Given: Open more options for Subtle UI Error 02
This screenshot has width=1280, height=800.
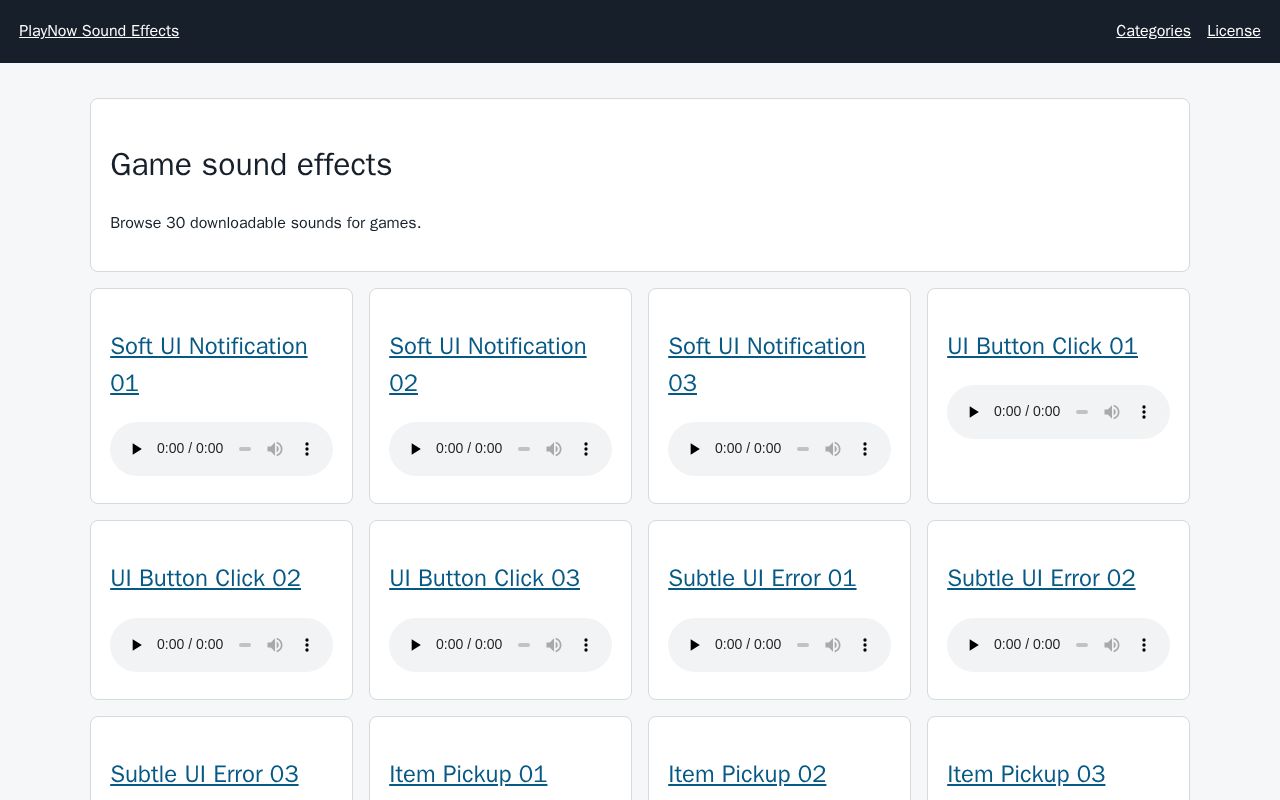Looking at the screenshot, I should coord(1144,645).
